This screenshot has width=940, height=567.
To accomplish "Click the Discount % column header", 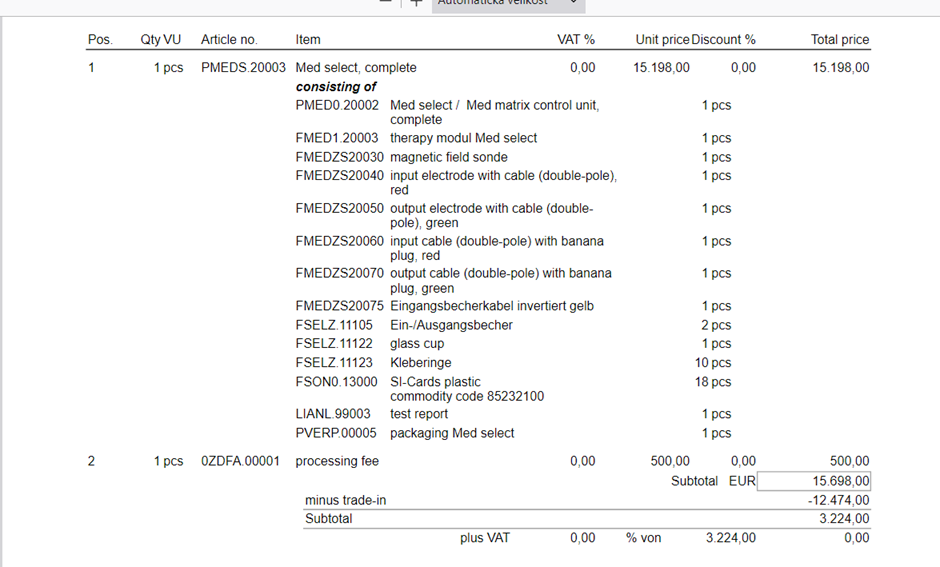I will click(724, 40).
